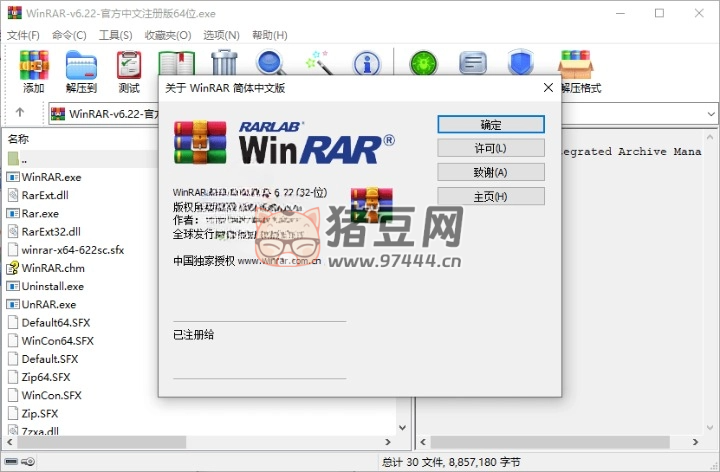Open the 工具(S) menu
The image size is (720, 472).
[x=116, y=35]
